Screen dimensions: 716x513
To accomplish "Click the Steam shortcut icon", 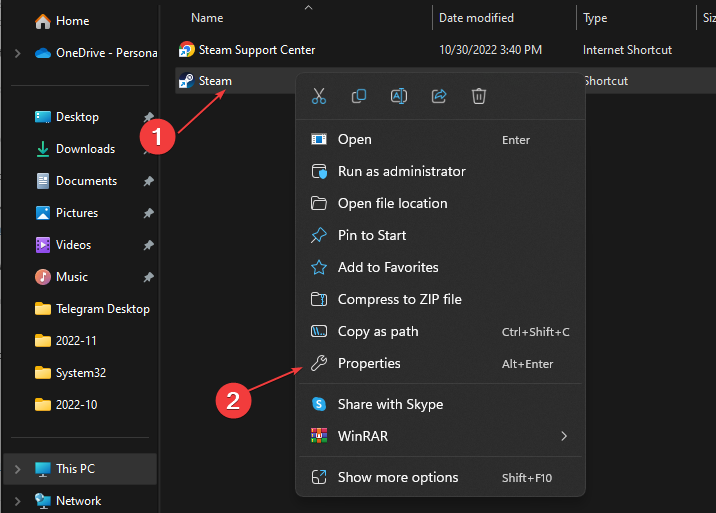I will click(186, 81).
